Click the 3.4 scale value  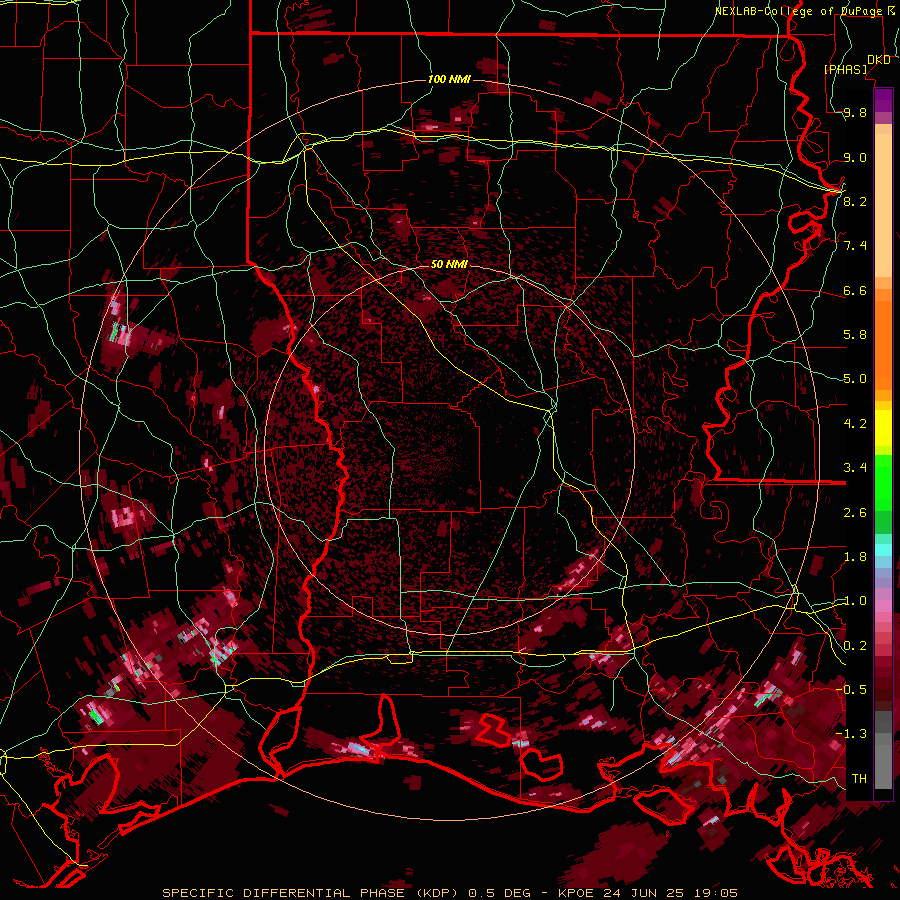coord(855,468)
